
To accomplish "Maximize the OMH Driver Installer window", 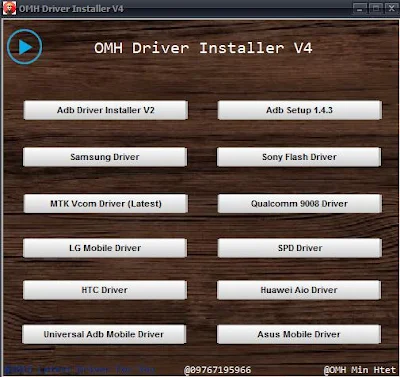I will pyautogui.click(x=376, y=8).
